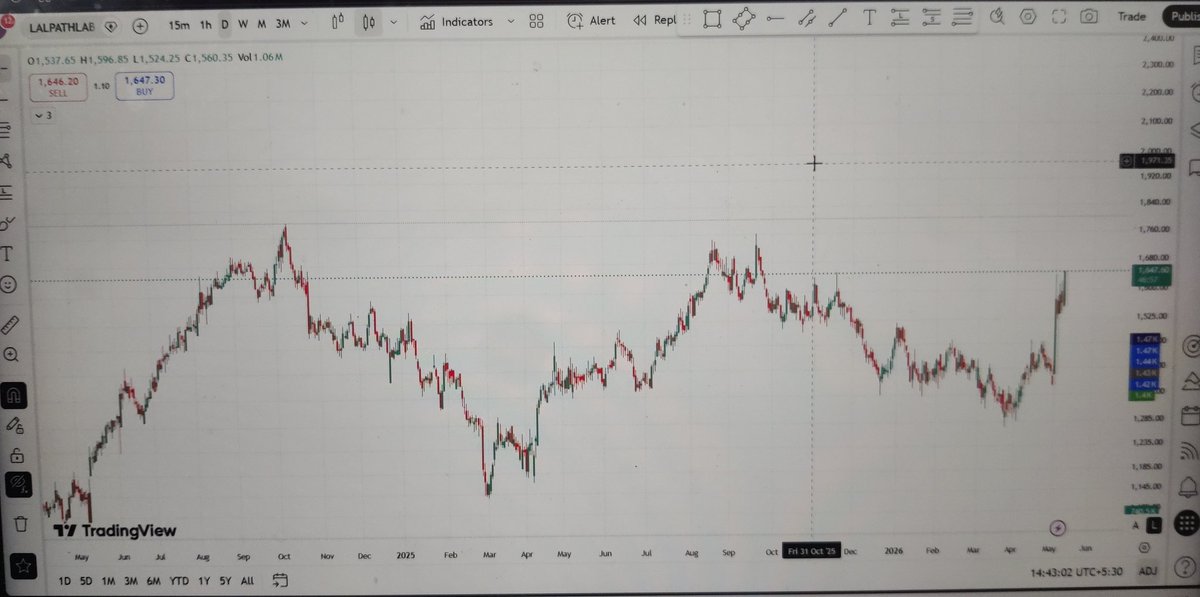Toggle the L log scale button
The width and height of the screenshot is (1200, 597).
[1153, 524]
